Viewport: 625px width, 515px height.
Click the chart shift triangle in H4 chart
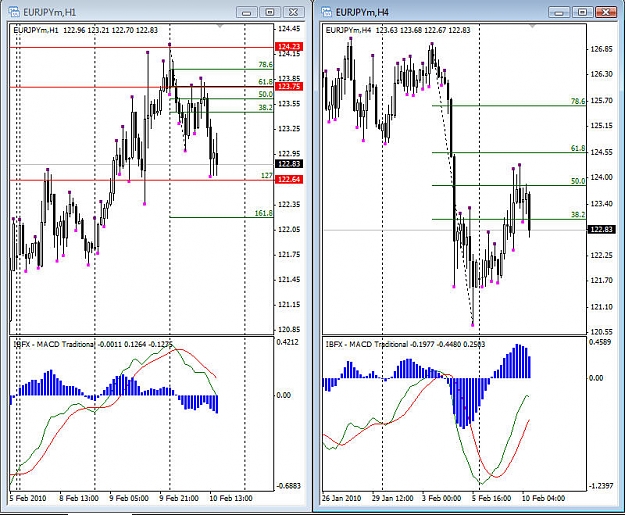tap(532, 26)
